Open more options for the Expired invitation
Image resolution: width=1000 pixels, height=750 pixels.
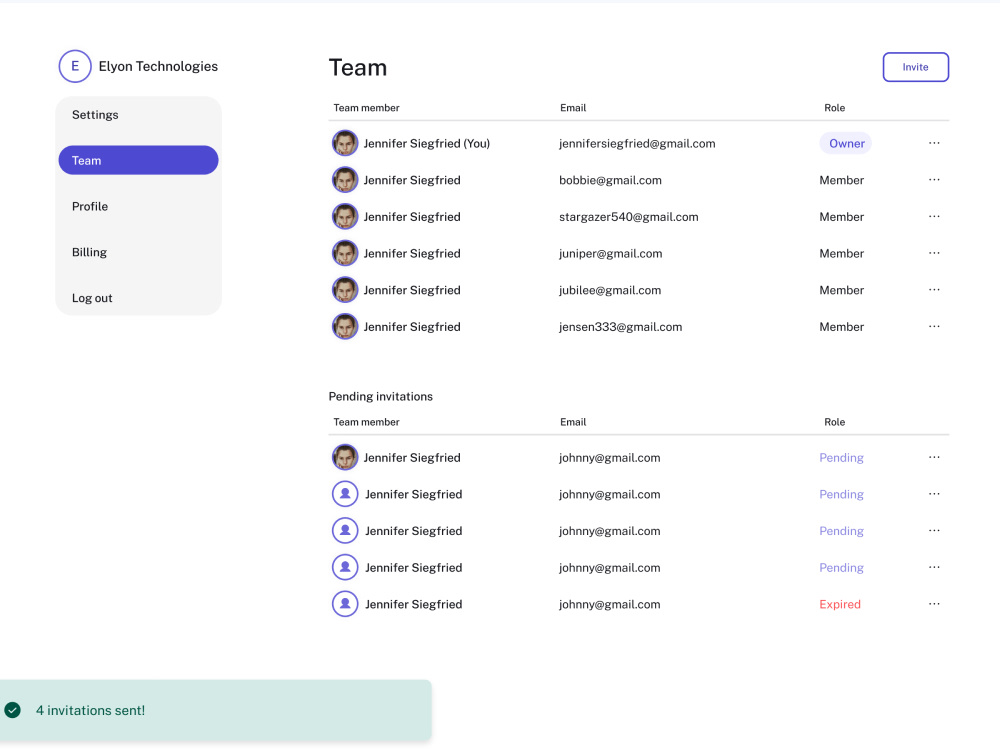[934, 604]
